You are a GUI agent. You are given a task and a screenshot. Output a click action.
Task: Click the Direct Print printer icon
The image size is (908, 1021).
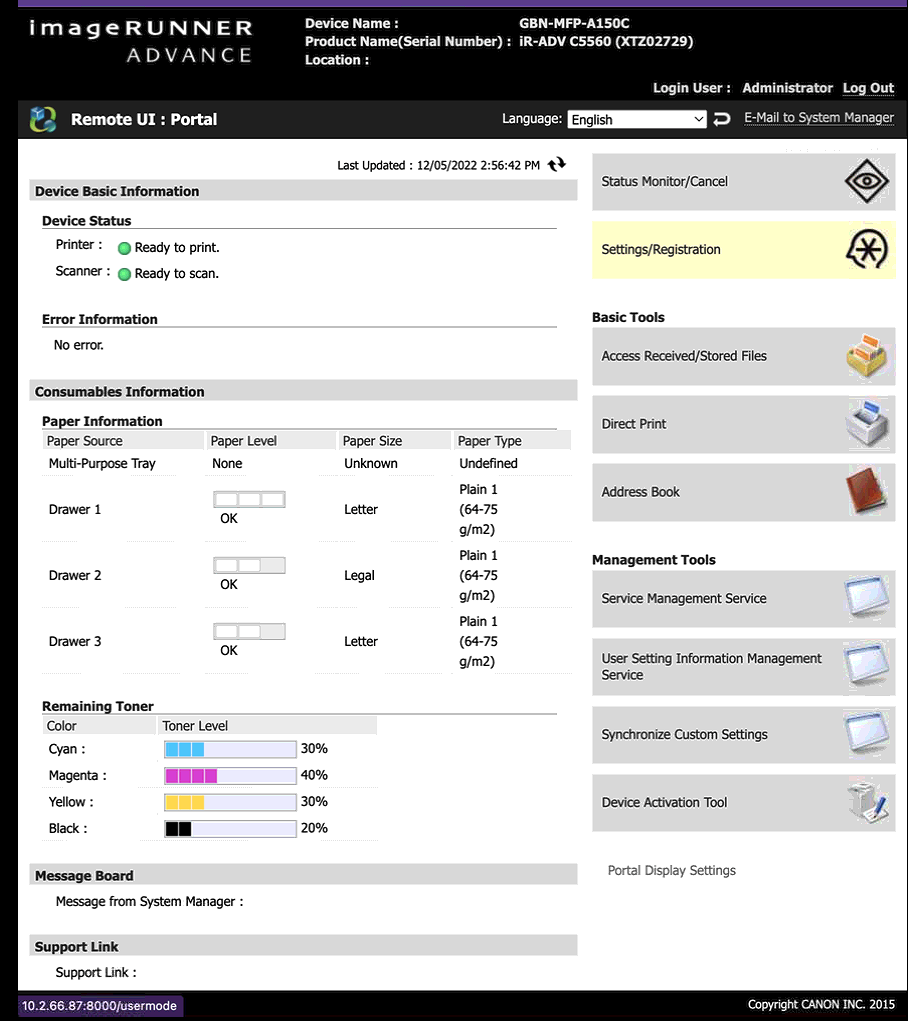point(867,423)
